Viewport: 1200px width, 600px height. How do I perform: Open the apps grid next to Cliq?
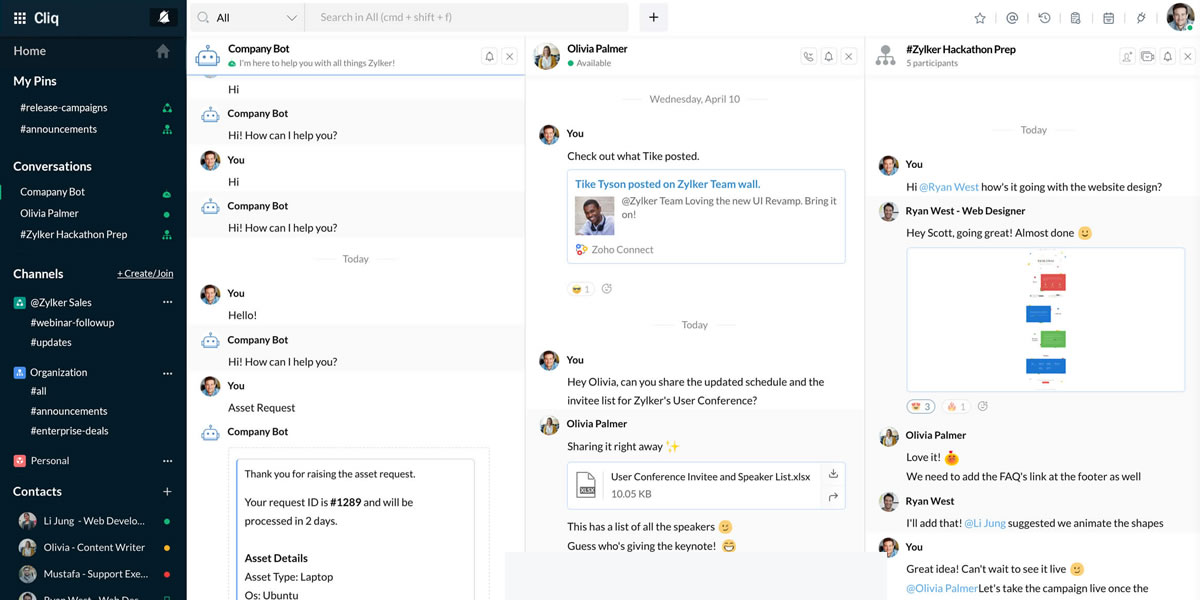point(20,18)
